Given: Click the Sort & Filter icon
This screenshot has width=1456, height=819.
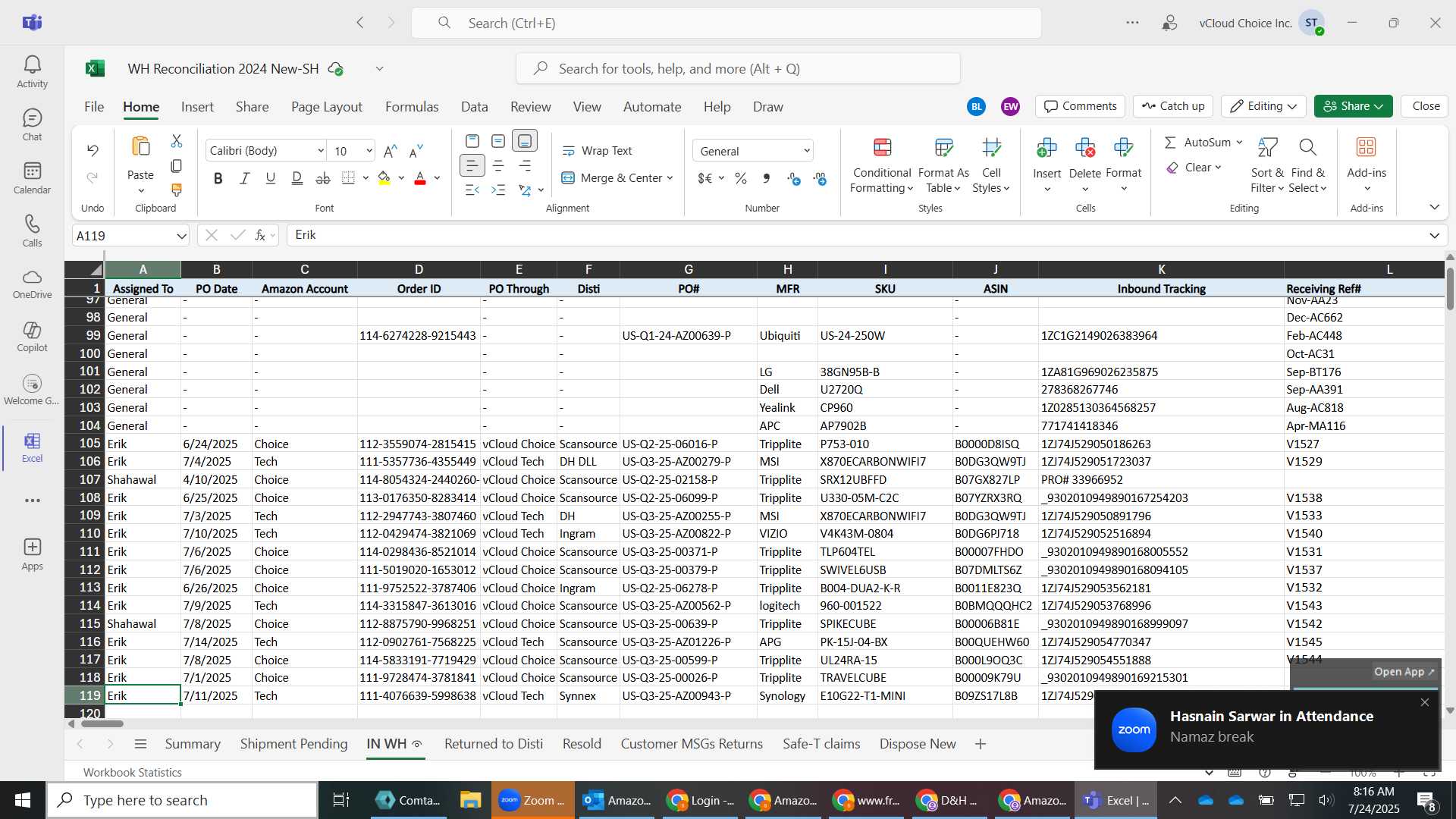Looking at the screenshot, I should click(1267, 147).
